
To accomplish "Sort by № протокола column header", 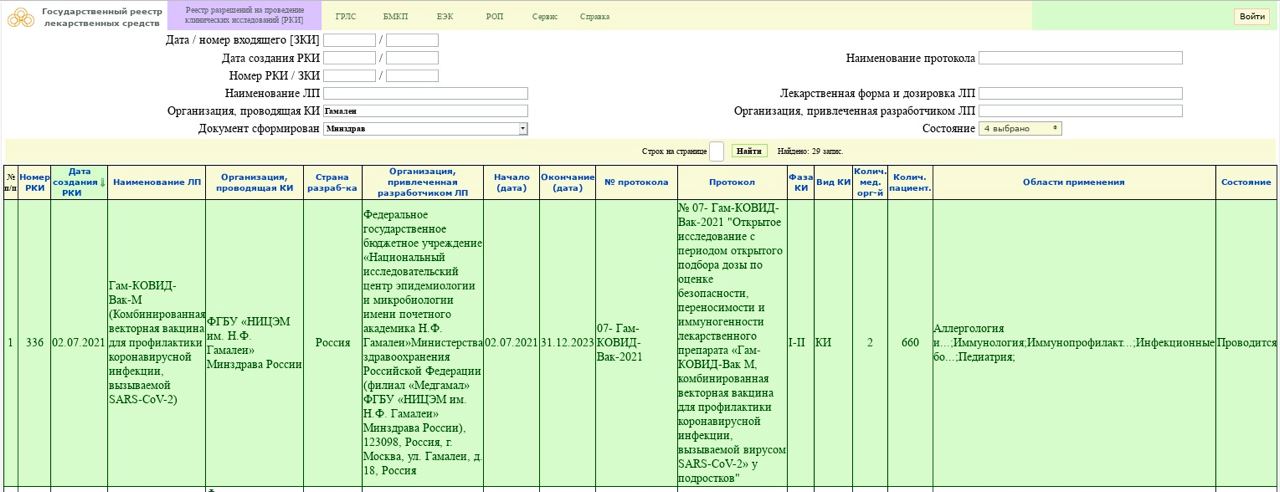I will [636, 182].
